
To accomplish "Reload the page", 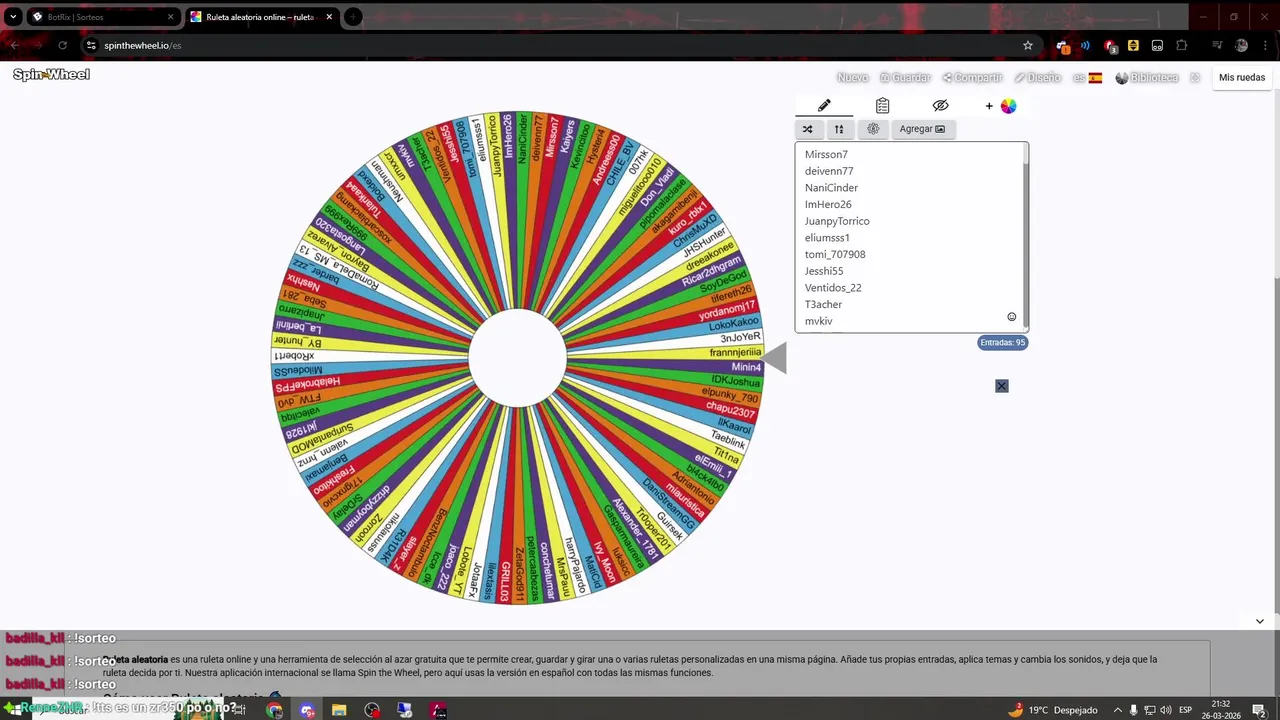I will [62, 45].
